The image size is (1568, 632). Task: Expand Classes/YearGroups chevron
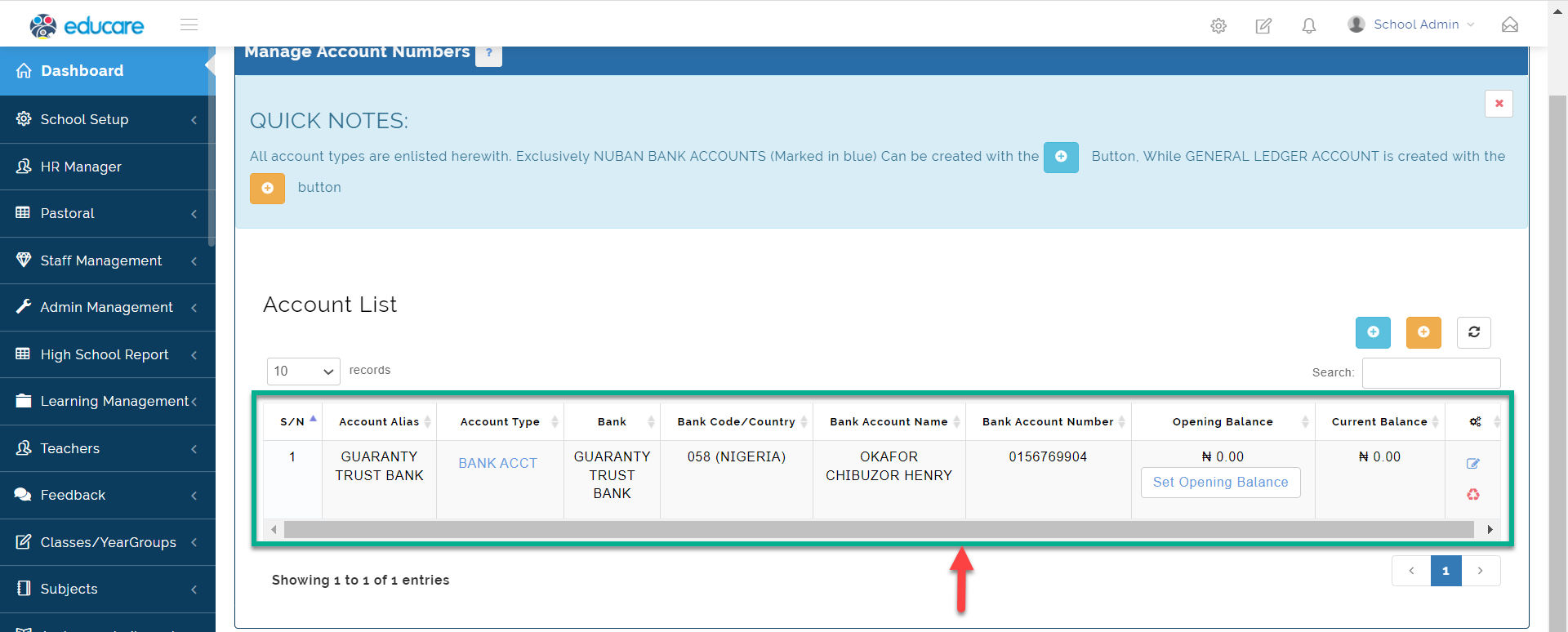coord(194,542)
